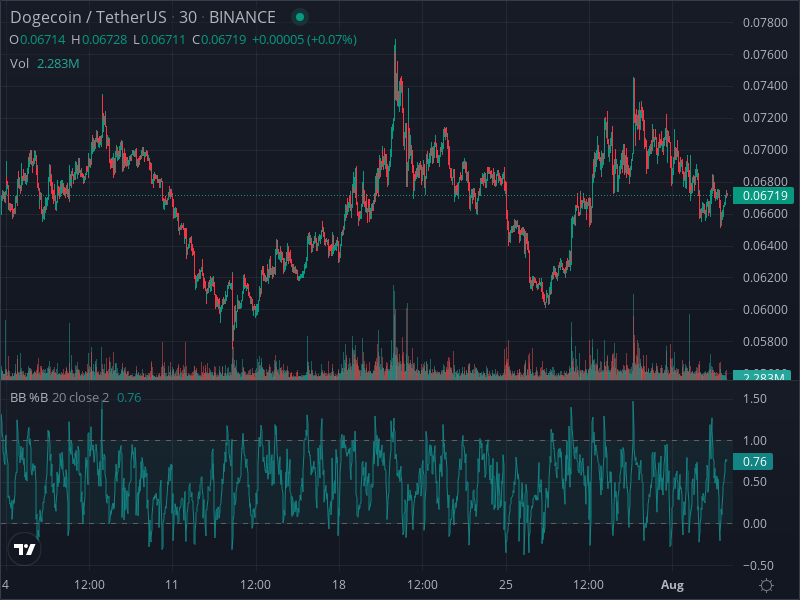Click the green market status dot
The width and height of the screenshot is (800, 600).
point(300,17)
